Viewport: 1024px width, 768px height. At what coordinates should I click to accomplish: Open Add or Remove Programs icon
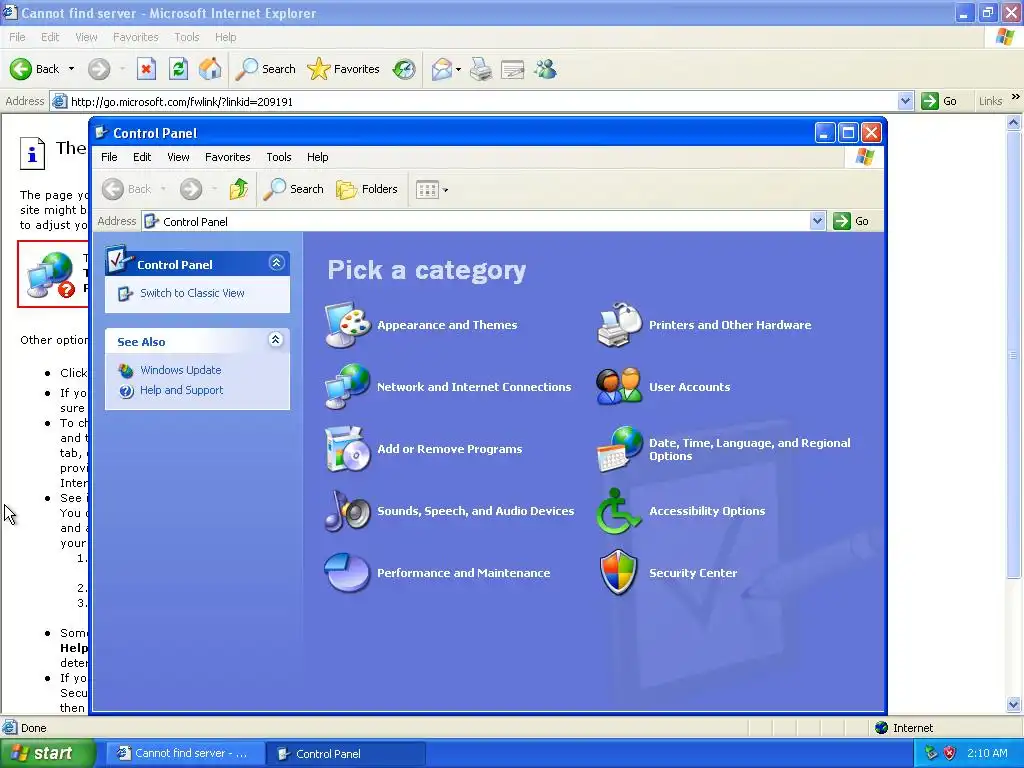click(x=347, y=449)
